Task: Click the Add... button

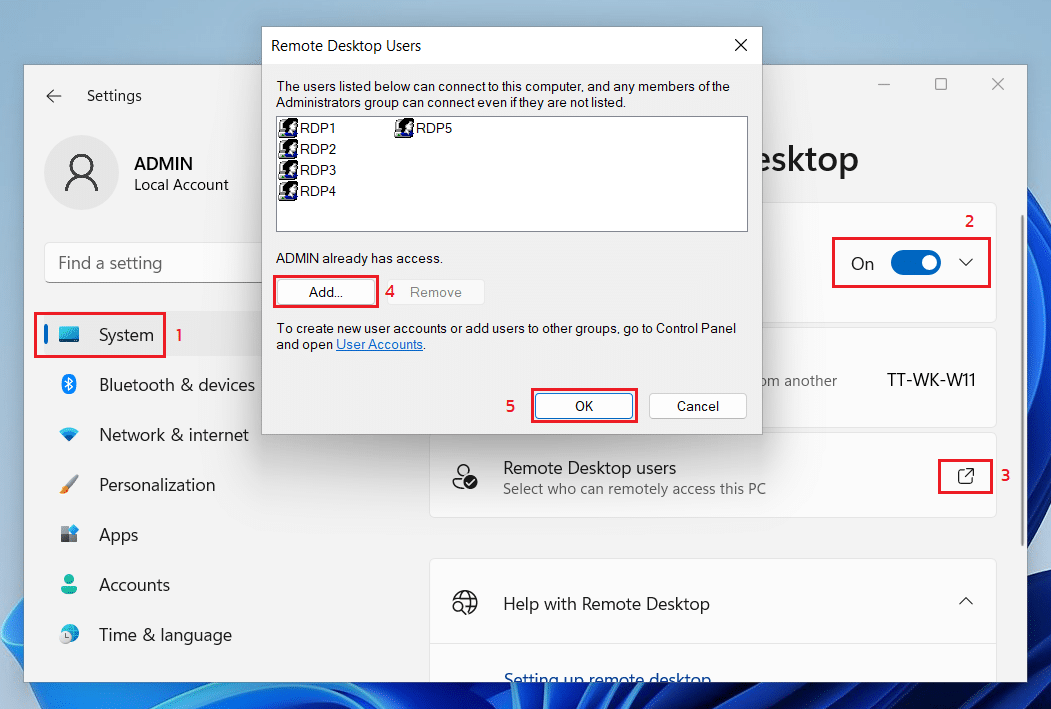Action: [x=326, y=292]
